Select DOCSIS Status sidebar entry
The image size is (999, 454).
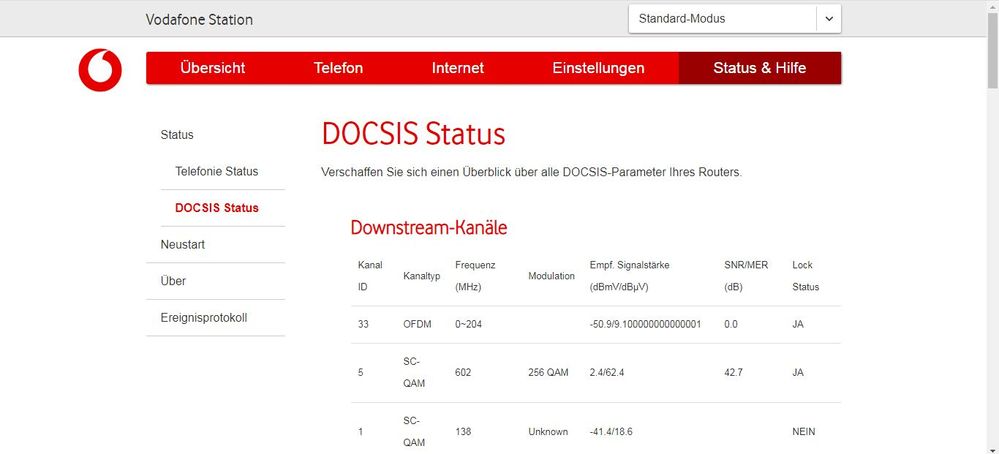217,208
